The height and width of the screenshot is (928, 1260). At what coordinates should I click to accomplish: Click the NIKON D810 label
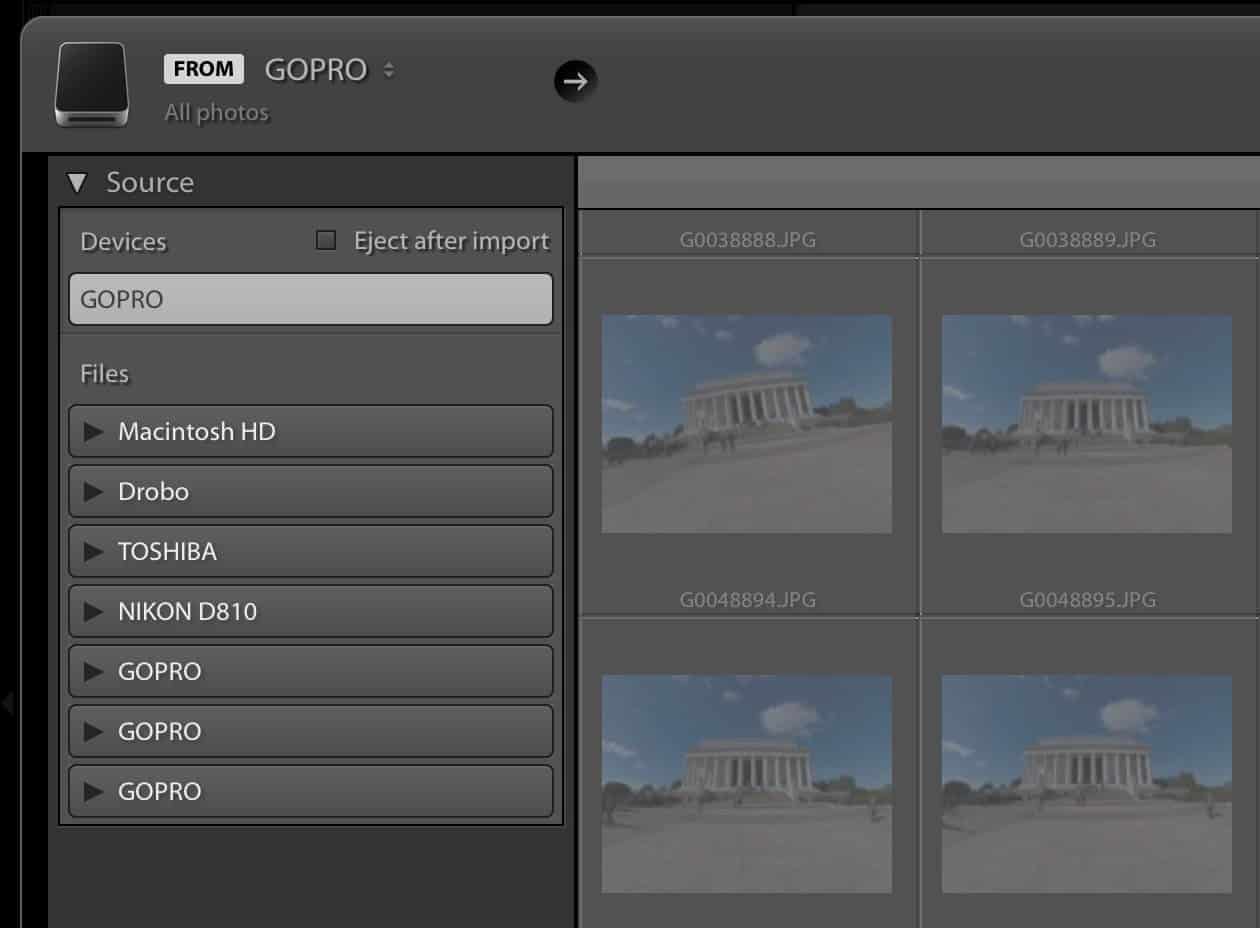pos(188,612)
